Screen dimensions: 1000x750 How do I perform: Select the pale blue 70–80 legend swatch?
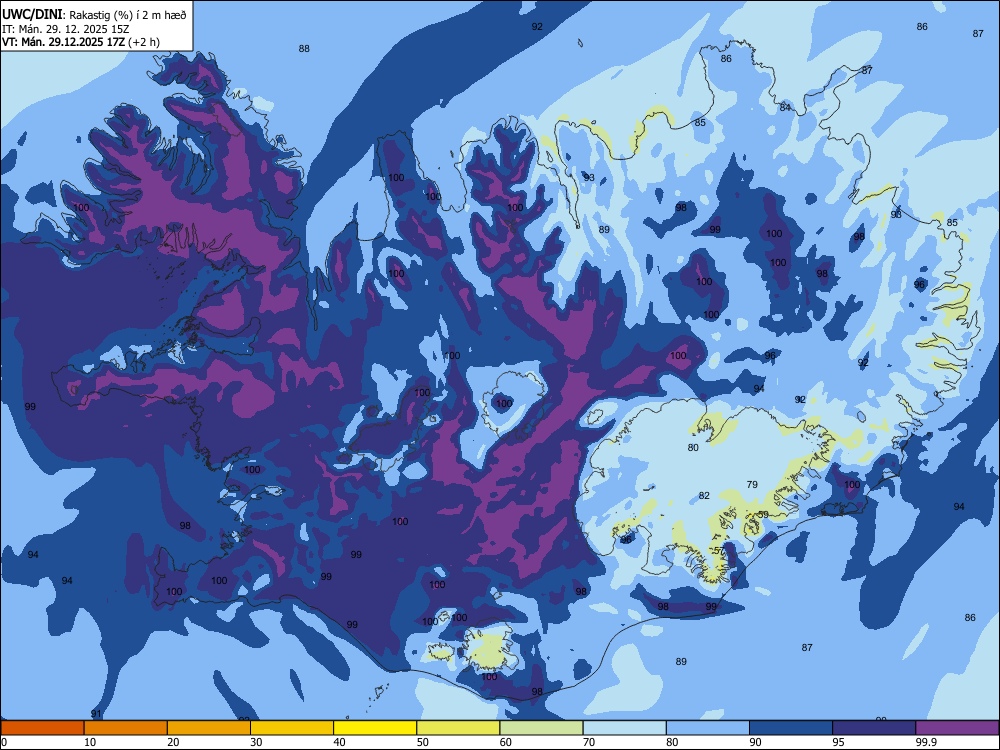[624, 728]
